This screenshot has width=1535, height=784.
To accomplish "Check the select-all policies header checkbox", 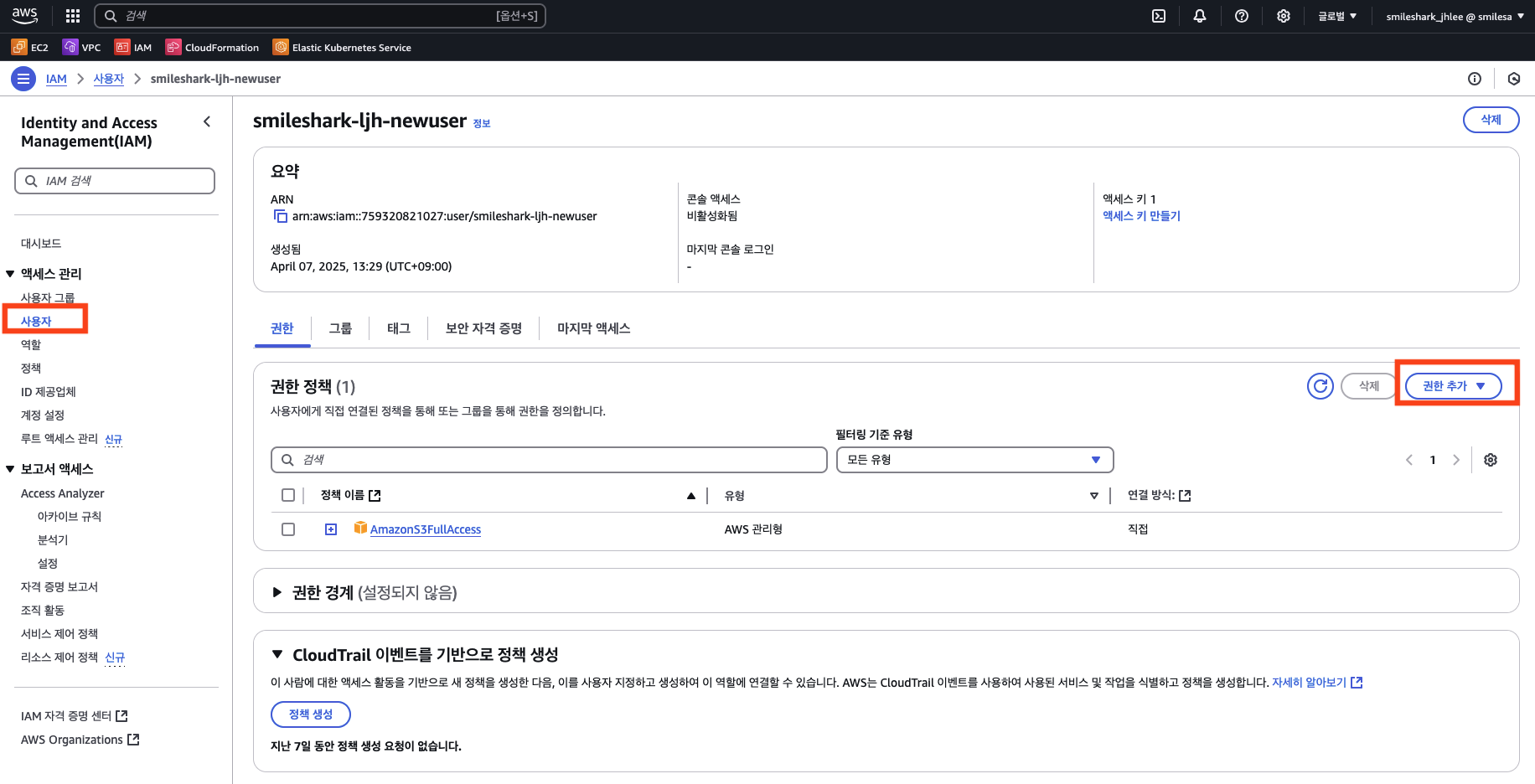I will [x=288, y=495].
